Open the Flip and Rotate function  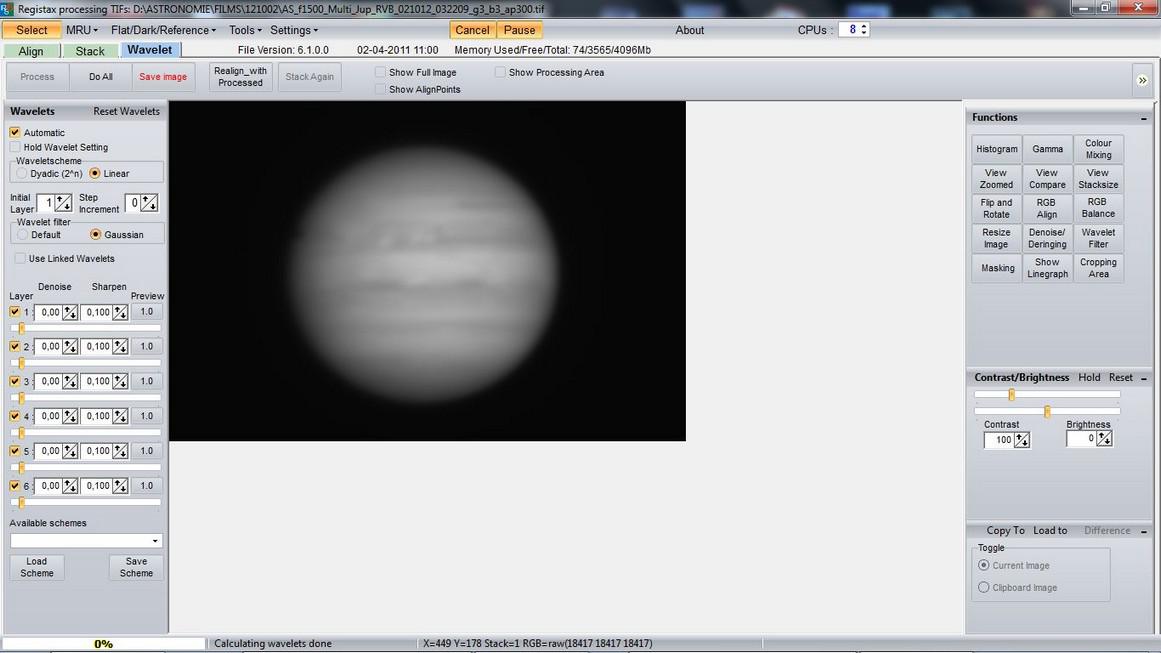point(997,208)
